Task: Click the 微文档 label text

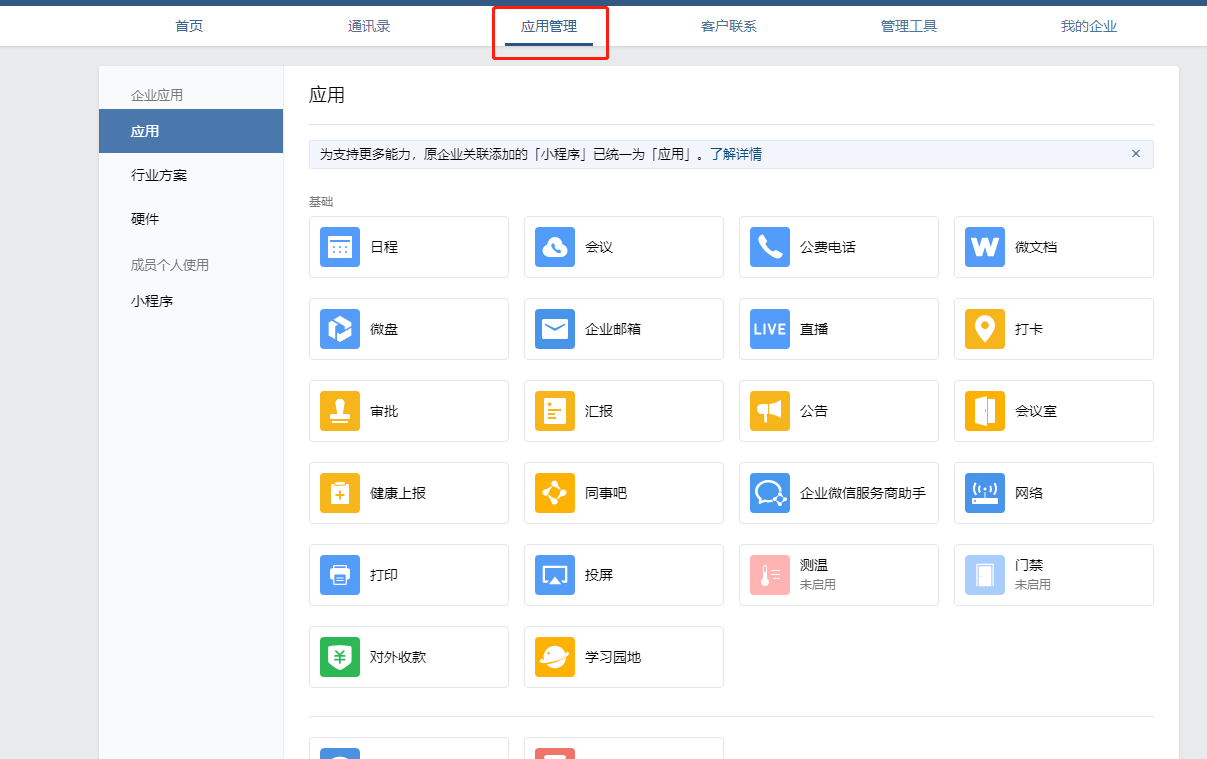Action: (x=1036, y=247)
